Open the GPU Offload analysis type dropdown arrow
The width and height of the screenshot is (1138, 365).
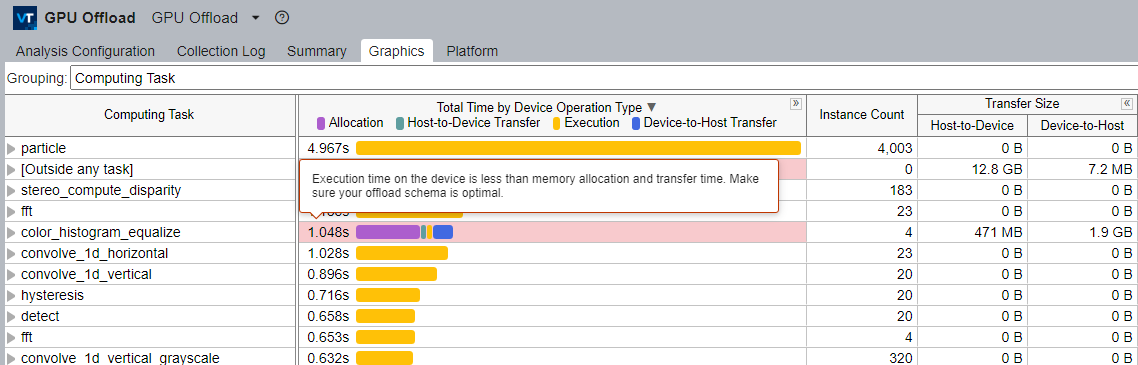pyautogui.click(x=255, y=18)
